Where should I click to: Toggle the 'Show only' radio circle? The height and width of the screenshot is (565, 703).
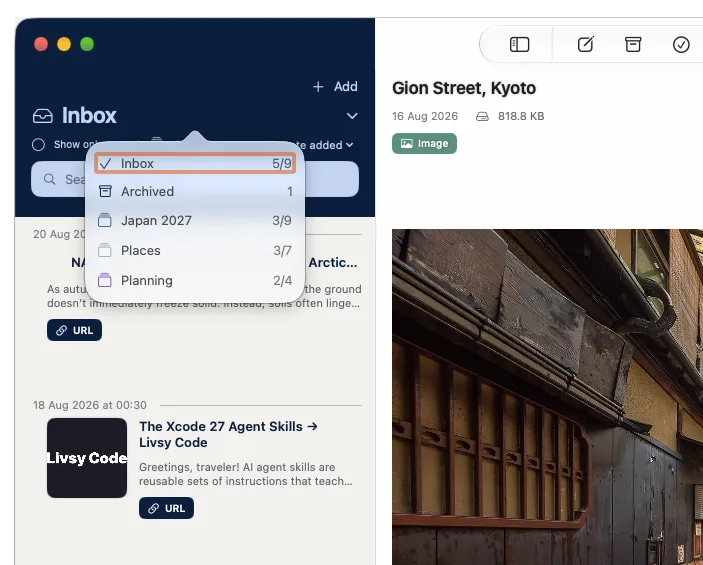tap(39, 144)
